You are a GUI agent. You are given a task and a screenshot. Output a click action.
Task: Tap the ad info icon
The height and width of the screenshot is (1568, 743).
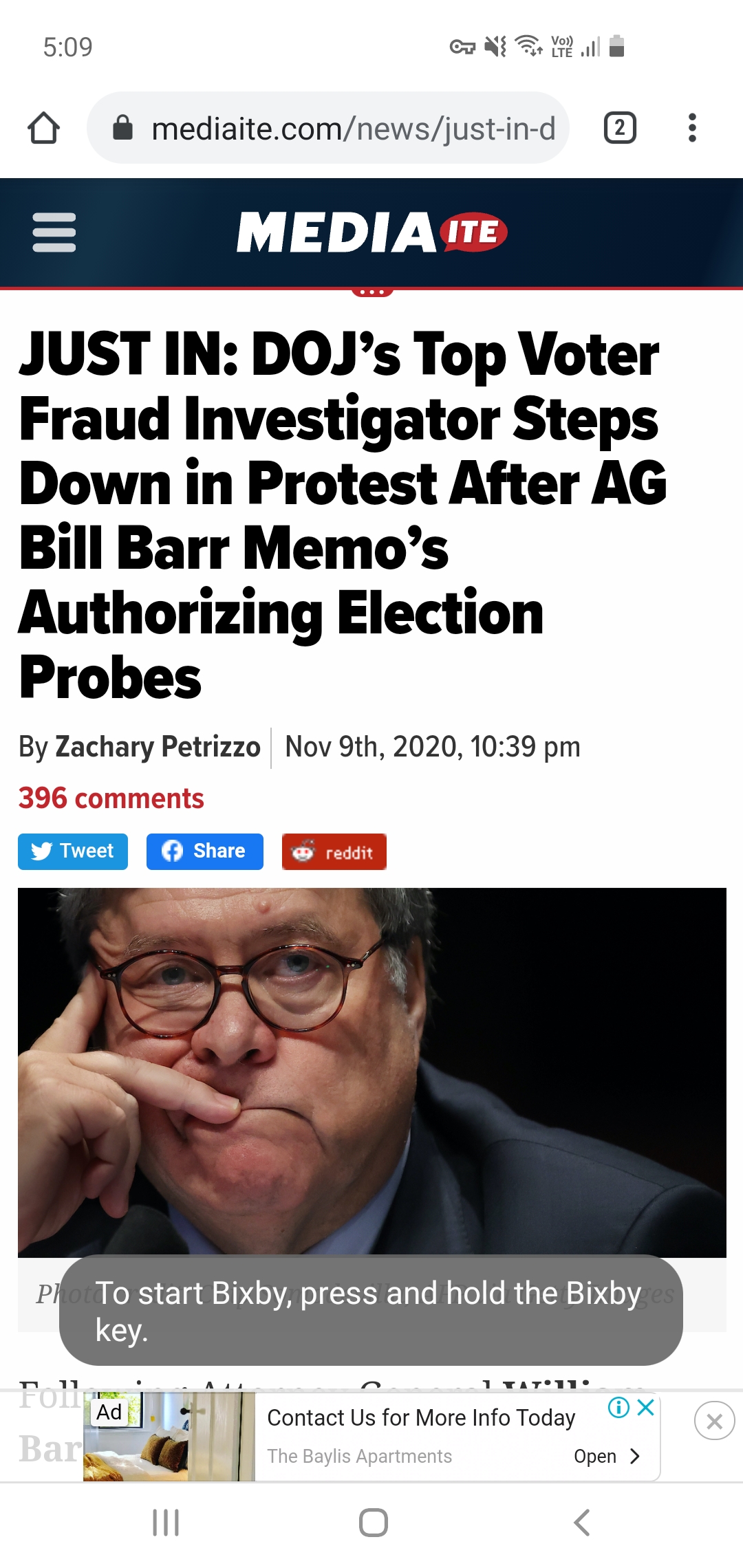tap(618, 1408)
